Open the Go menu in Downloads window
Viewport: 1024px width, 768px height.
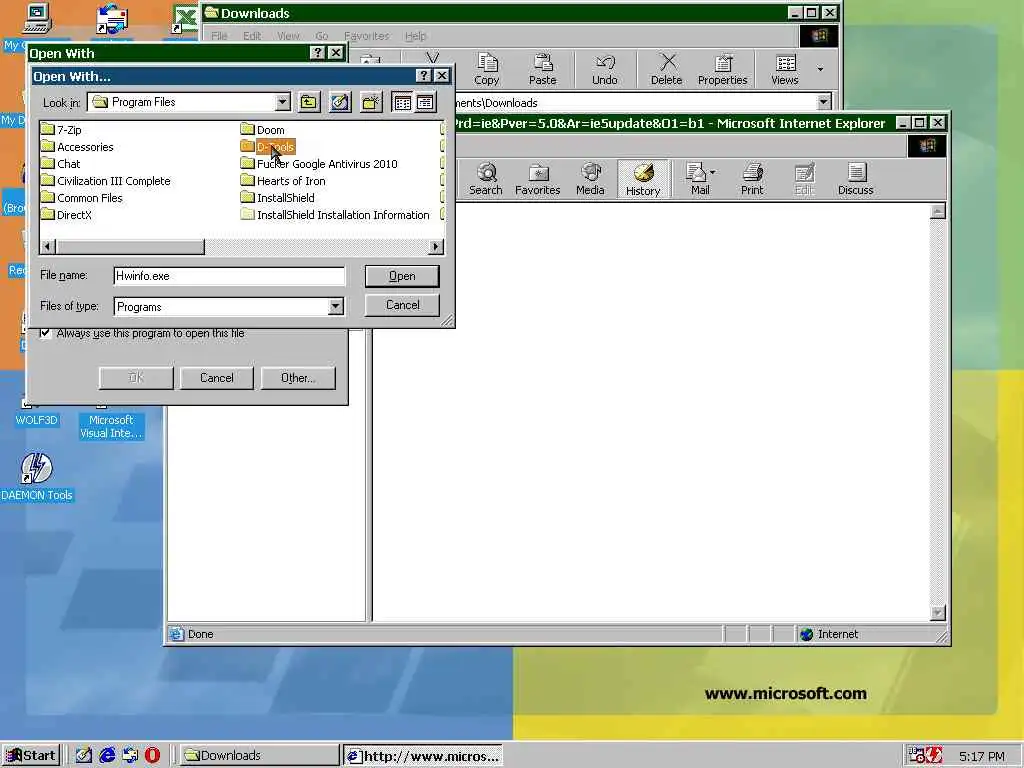(321, 36)
